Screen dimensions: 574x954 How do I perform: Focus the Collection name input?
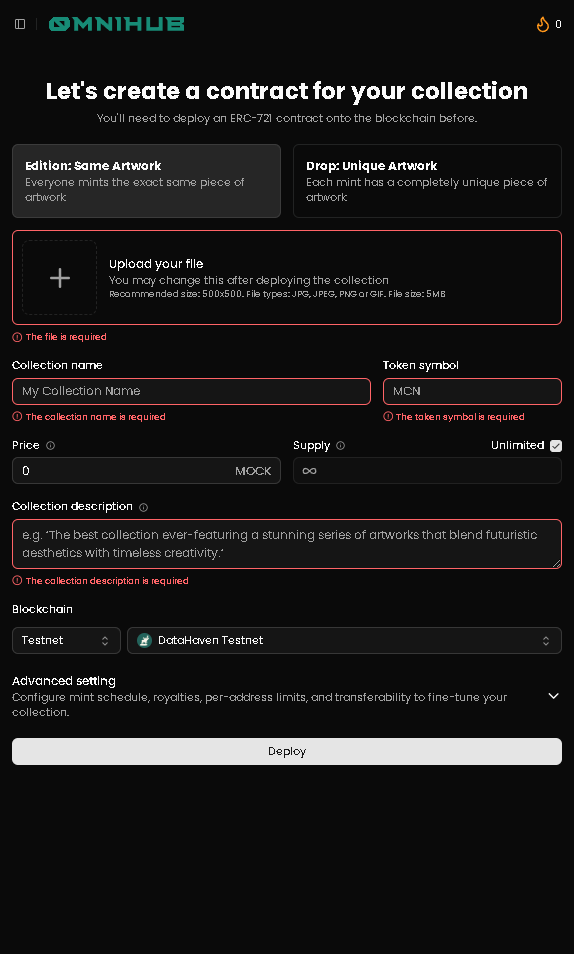(191, 391)
